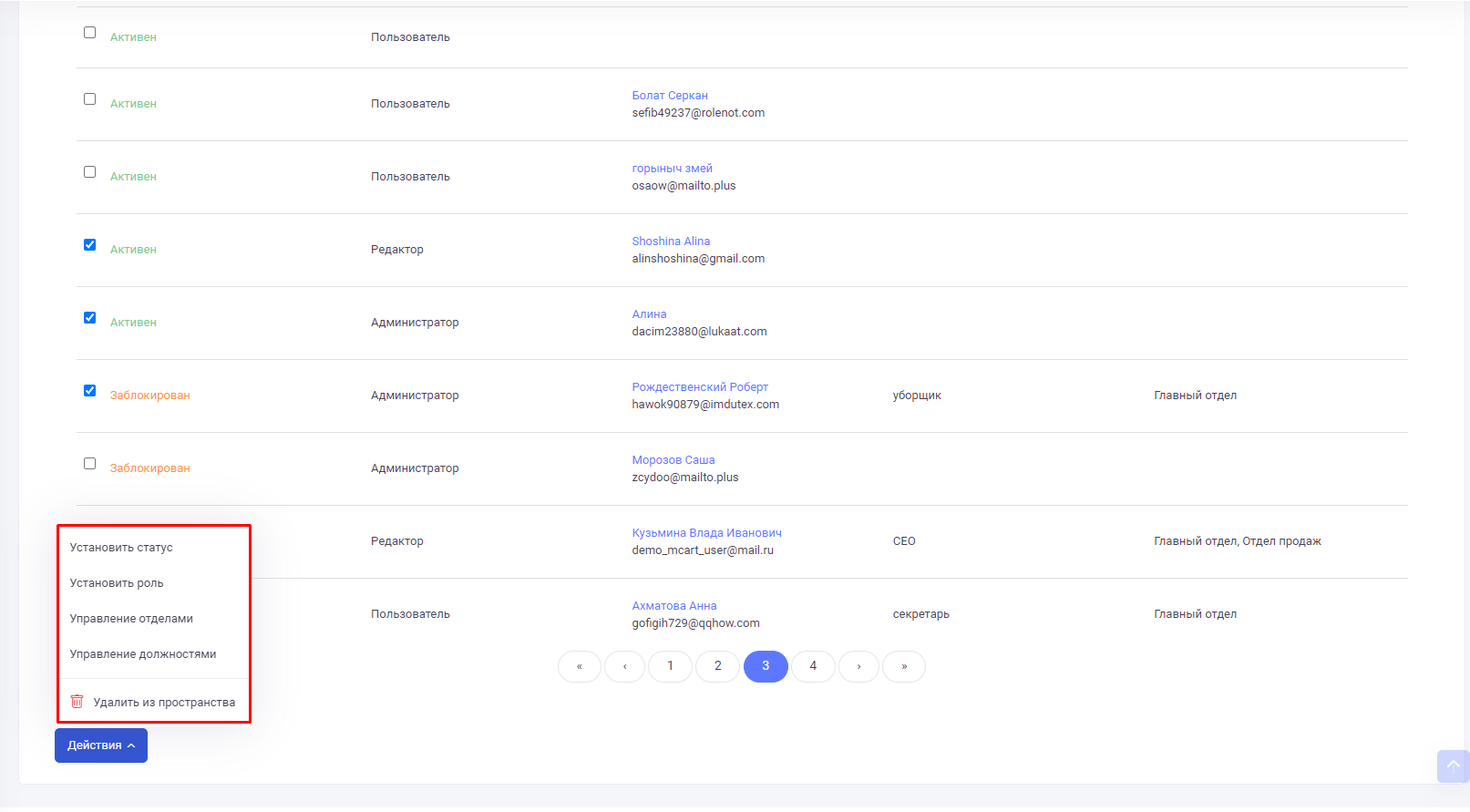1470x812 pixels.
Task: Click the email dacim23880@lukaat.com
Action: (699, 332)
